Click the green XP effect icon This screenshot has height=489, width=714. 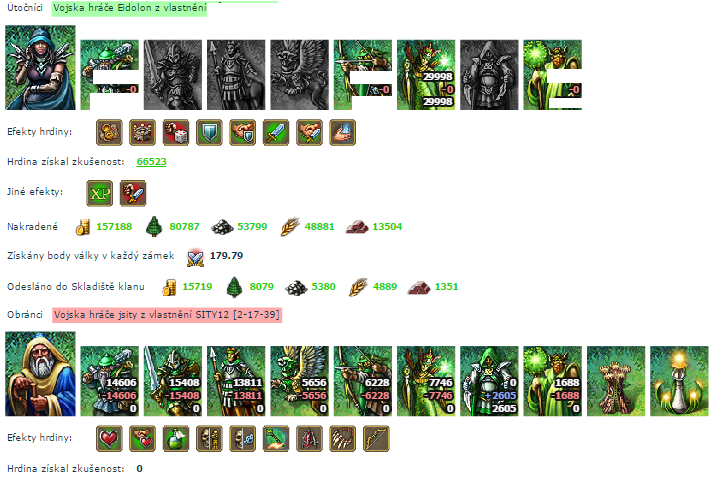tap(100, 193)
